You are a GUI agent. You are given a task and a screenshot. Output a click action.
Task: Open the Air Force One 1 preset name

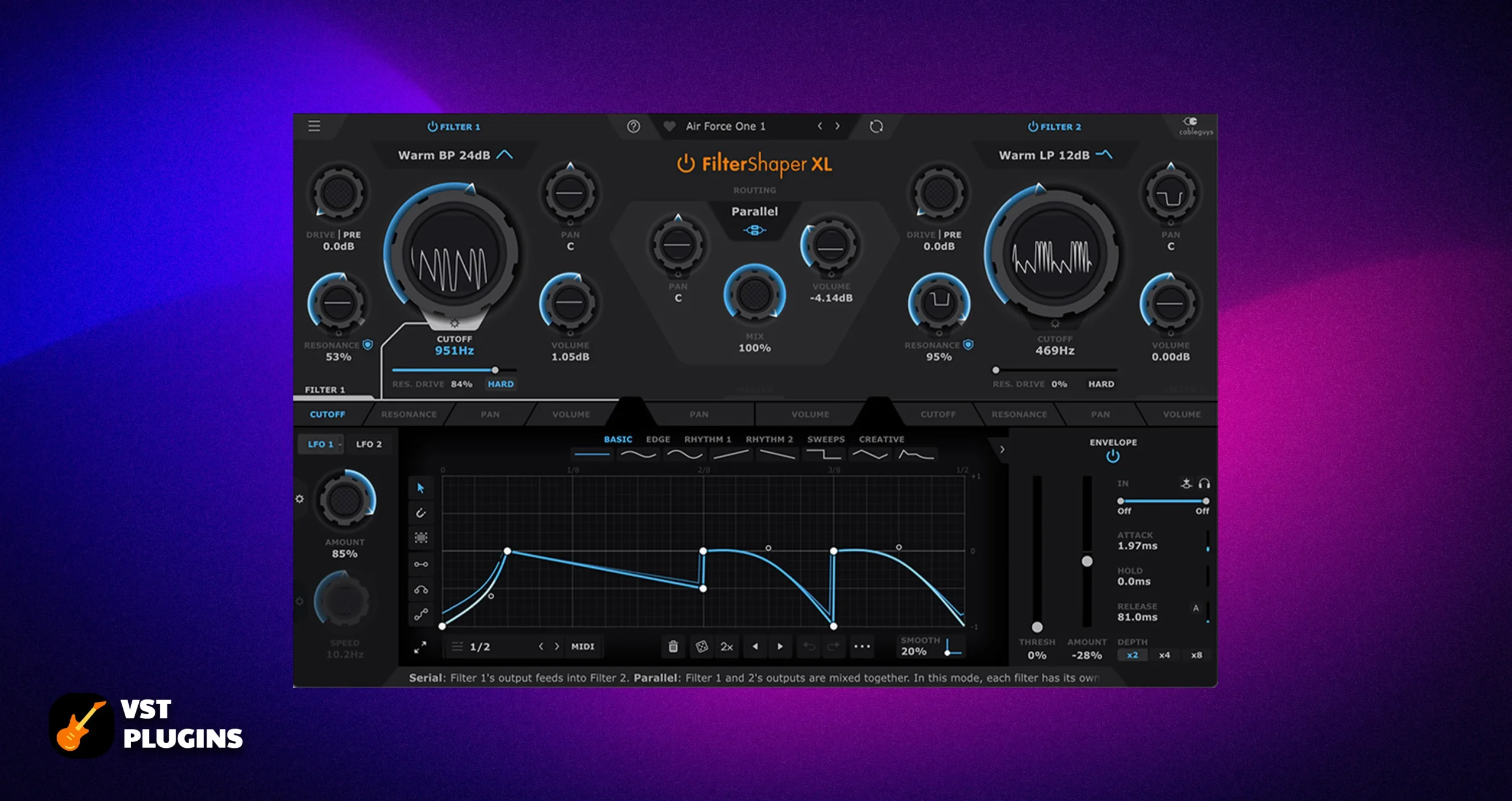[725, 126]
